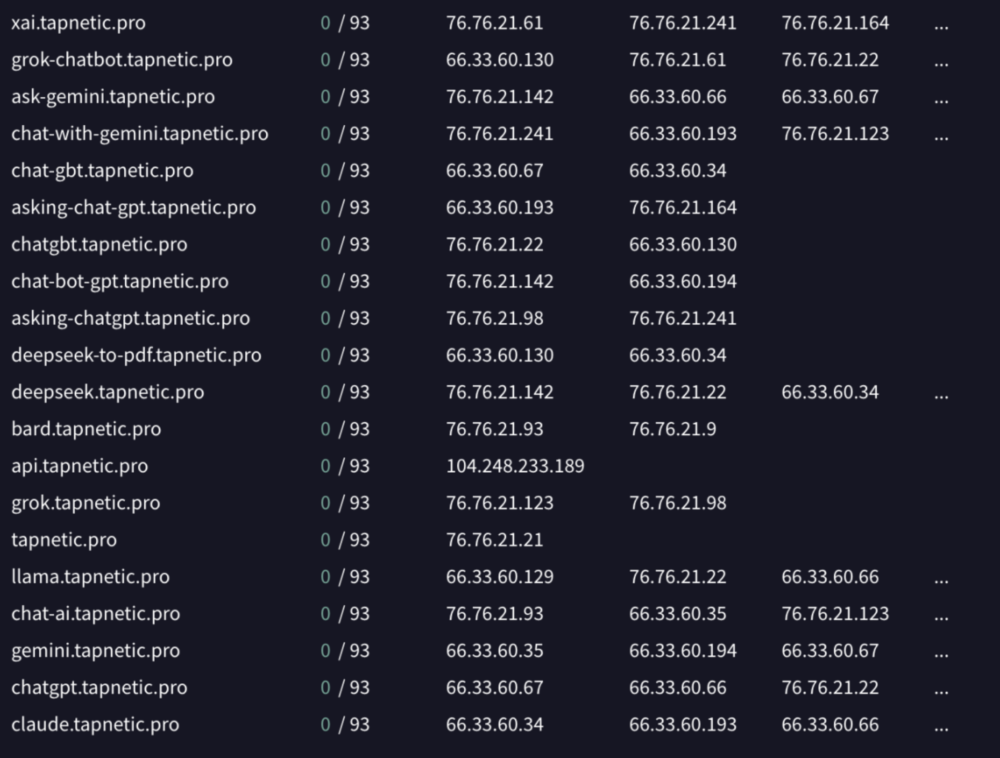
Task: Click detection ratio for grok.tapnetic.pro
Action: (x=345, y=504)
